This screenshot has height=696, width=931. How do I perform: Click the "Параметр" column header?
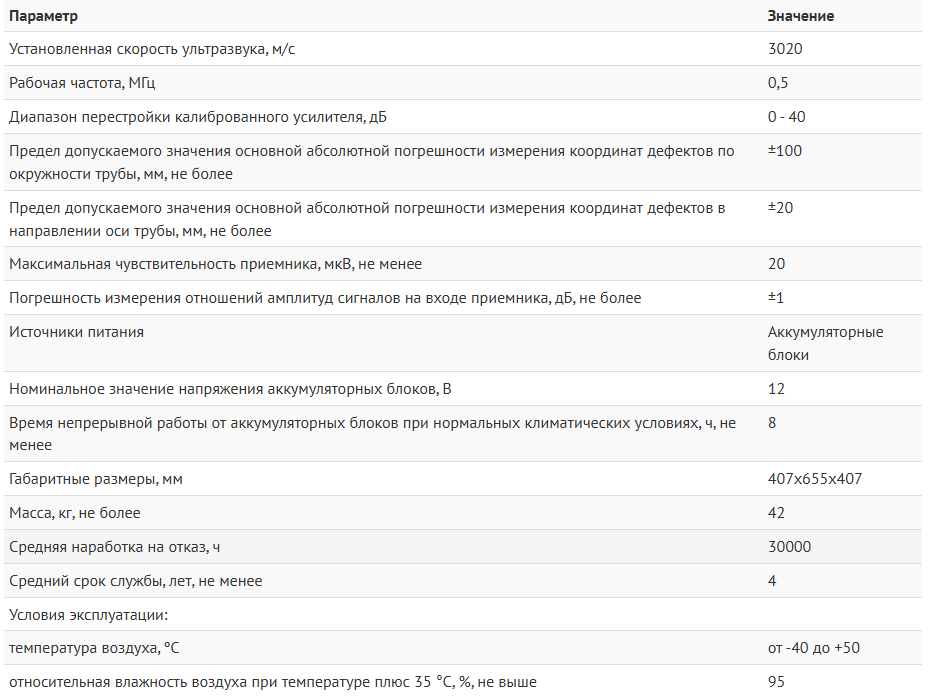[x=43, y=16]
